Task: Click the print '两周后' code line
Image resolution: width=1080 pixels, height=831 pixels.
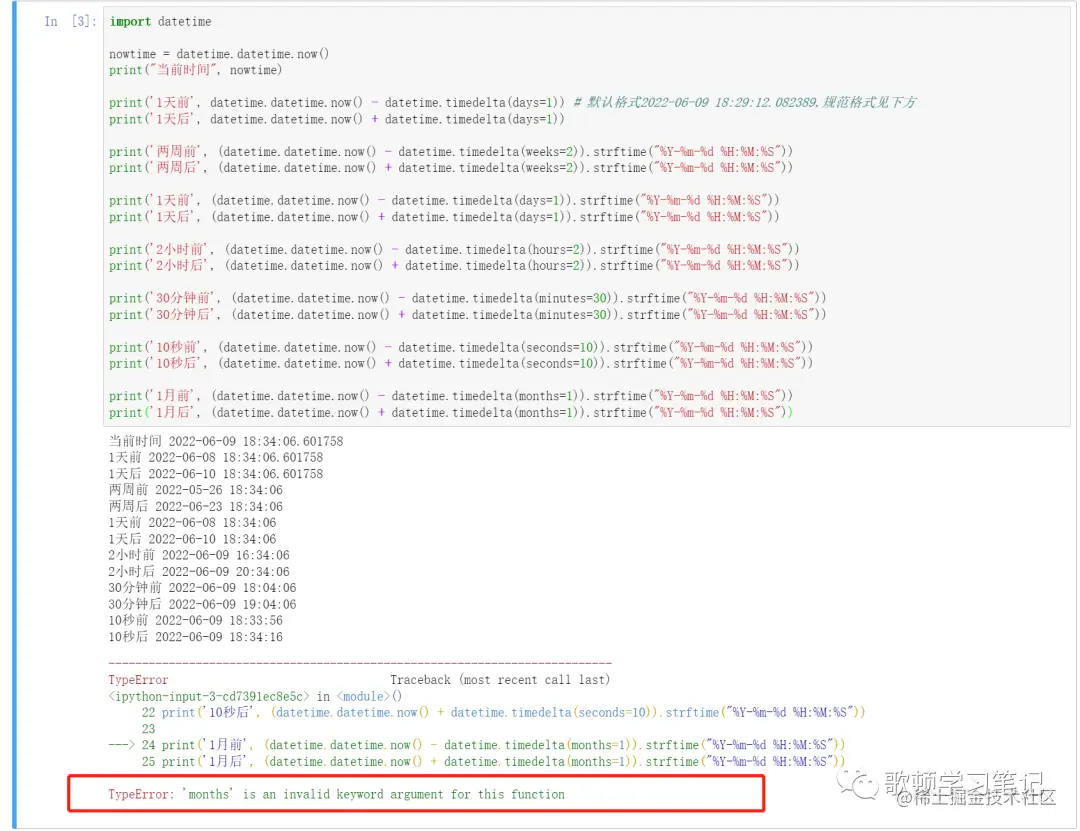Action: 451,167
